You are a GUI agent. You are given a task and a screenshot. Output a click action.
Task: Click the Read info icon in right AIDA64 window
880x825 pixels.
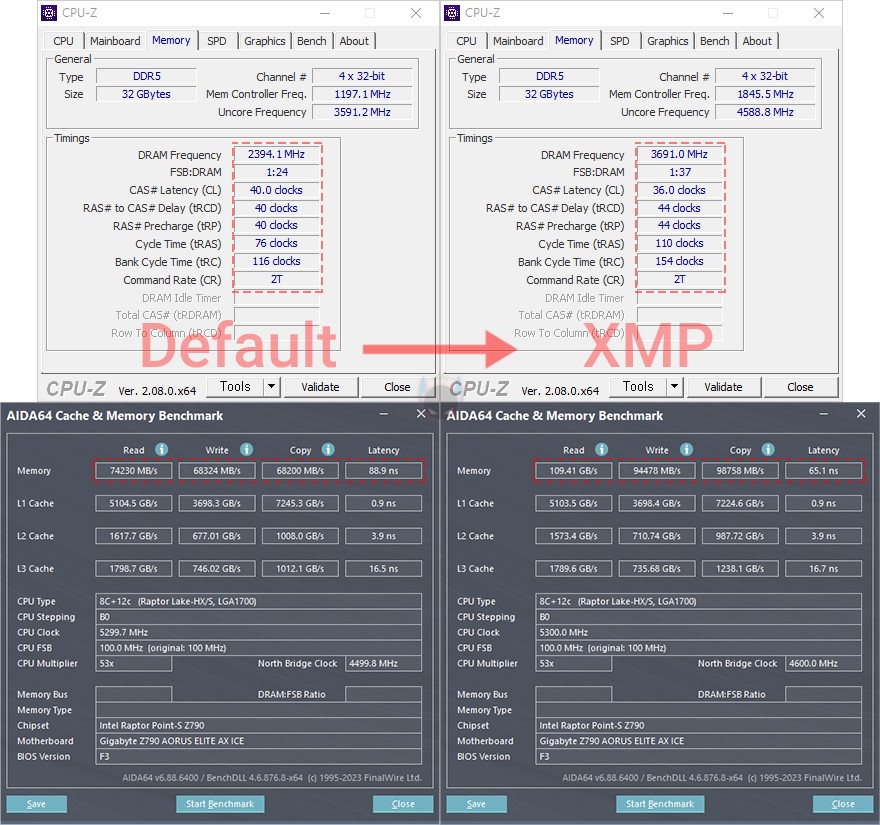coord(602,450)
